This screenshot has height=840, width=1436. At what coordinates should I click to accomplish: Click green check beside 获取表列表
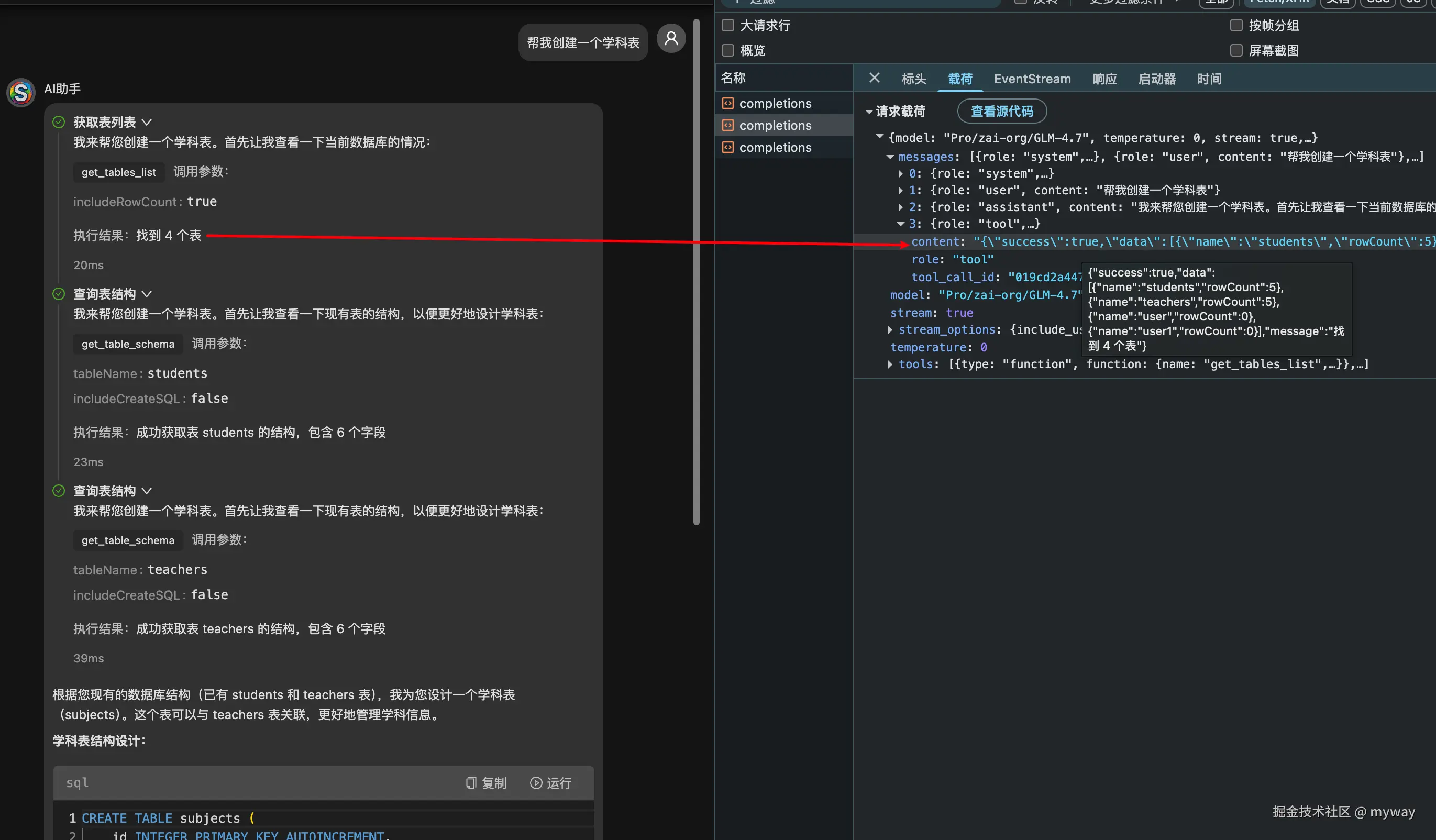point(59,122)
